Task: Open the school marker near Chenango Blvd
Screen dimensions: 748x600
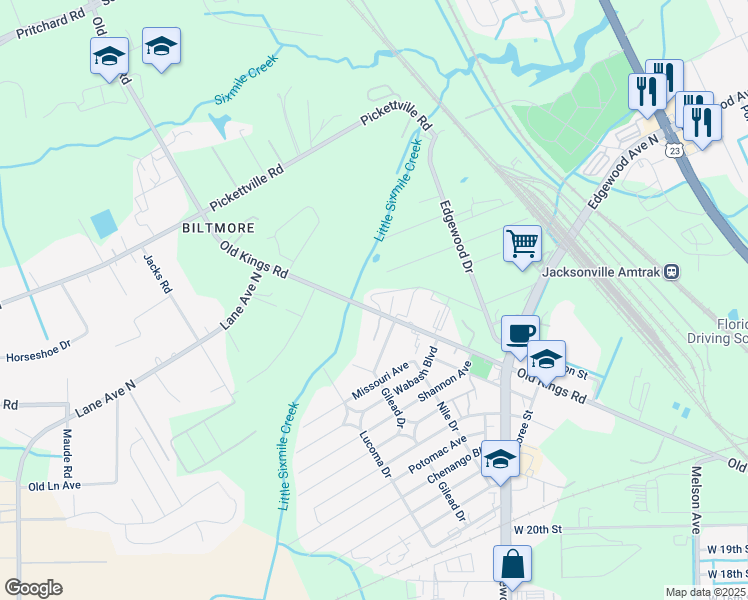Action: click(x=500, y=460)
